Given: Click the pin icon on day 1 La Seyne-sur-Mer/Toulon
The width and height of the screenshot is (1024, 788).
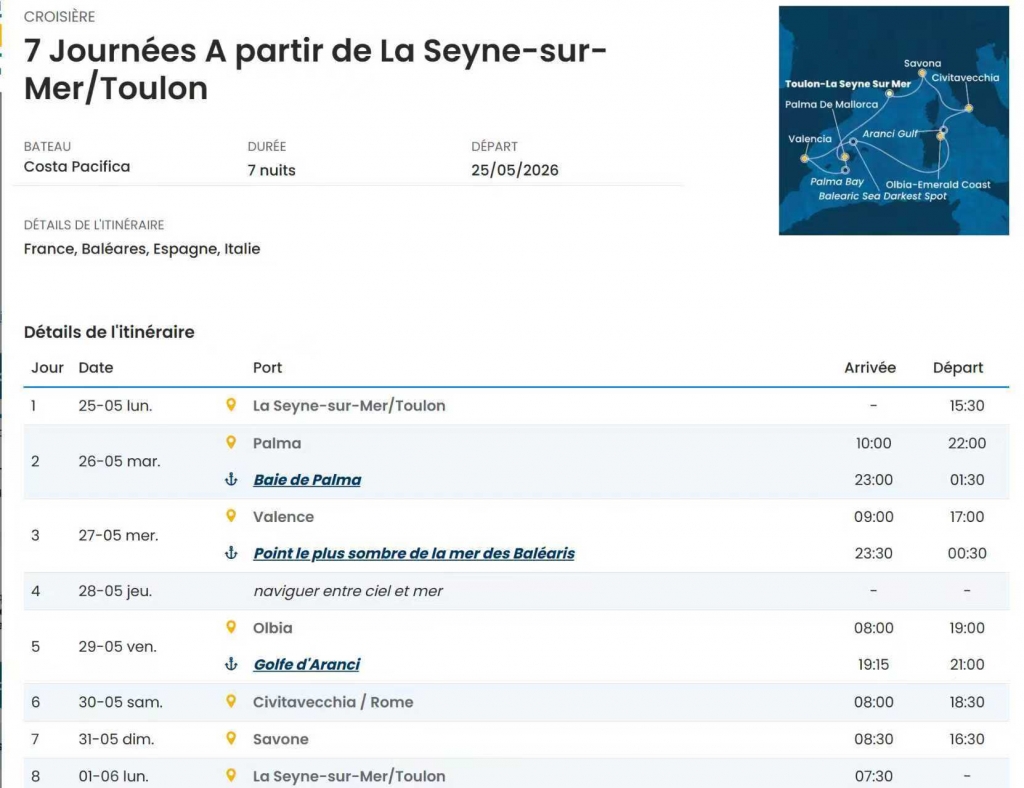Looking at the screenshot, I should [x=231, y=406].
